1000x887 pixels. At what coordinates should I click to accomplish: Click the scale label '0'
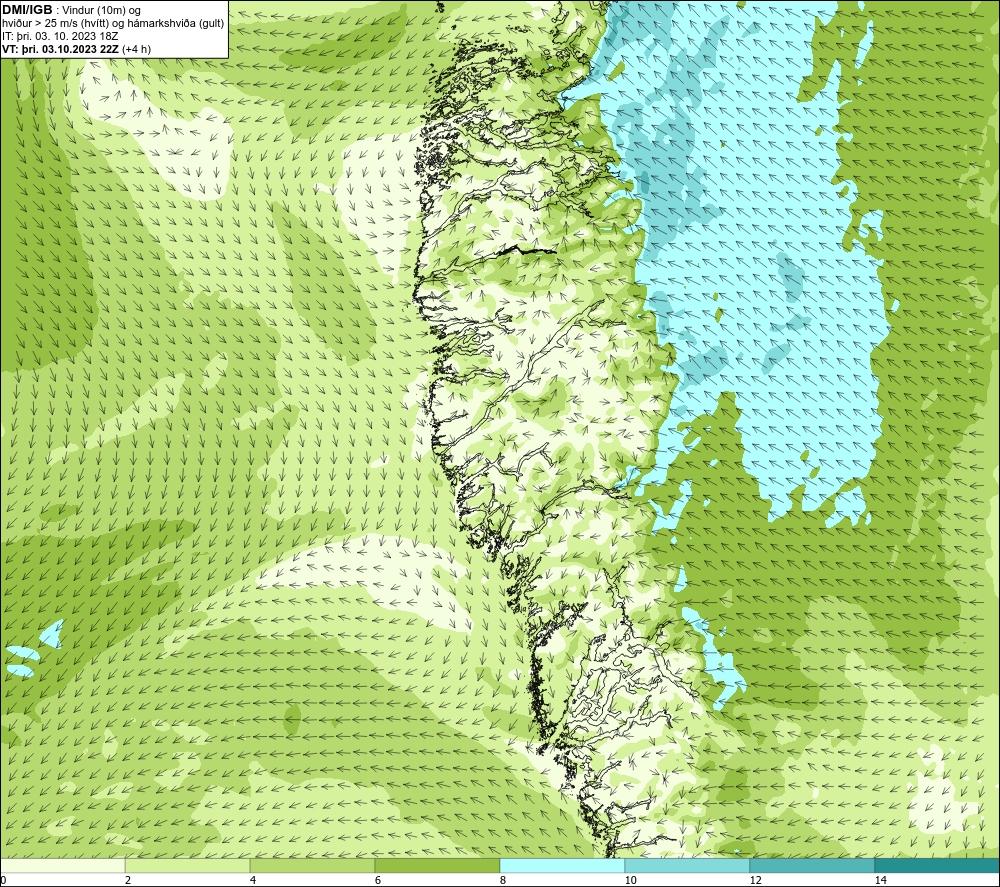pos(3,881)
